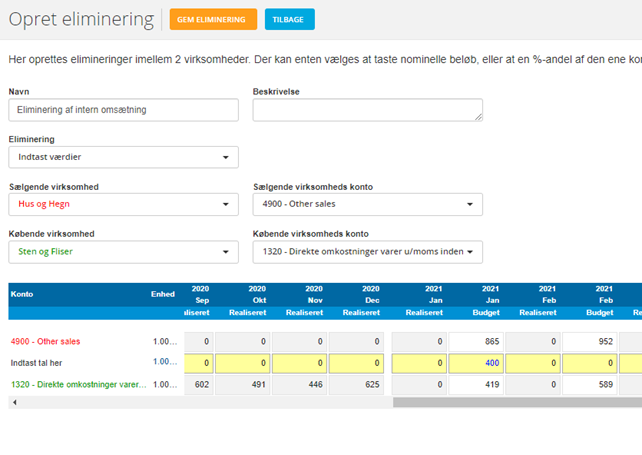Open the Købende virksomhed dropdown
The image size is (642, 455).
click(123, 251)
